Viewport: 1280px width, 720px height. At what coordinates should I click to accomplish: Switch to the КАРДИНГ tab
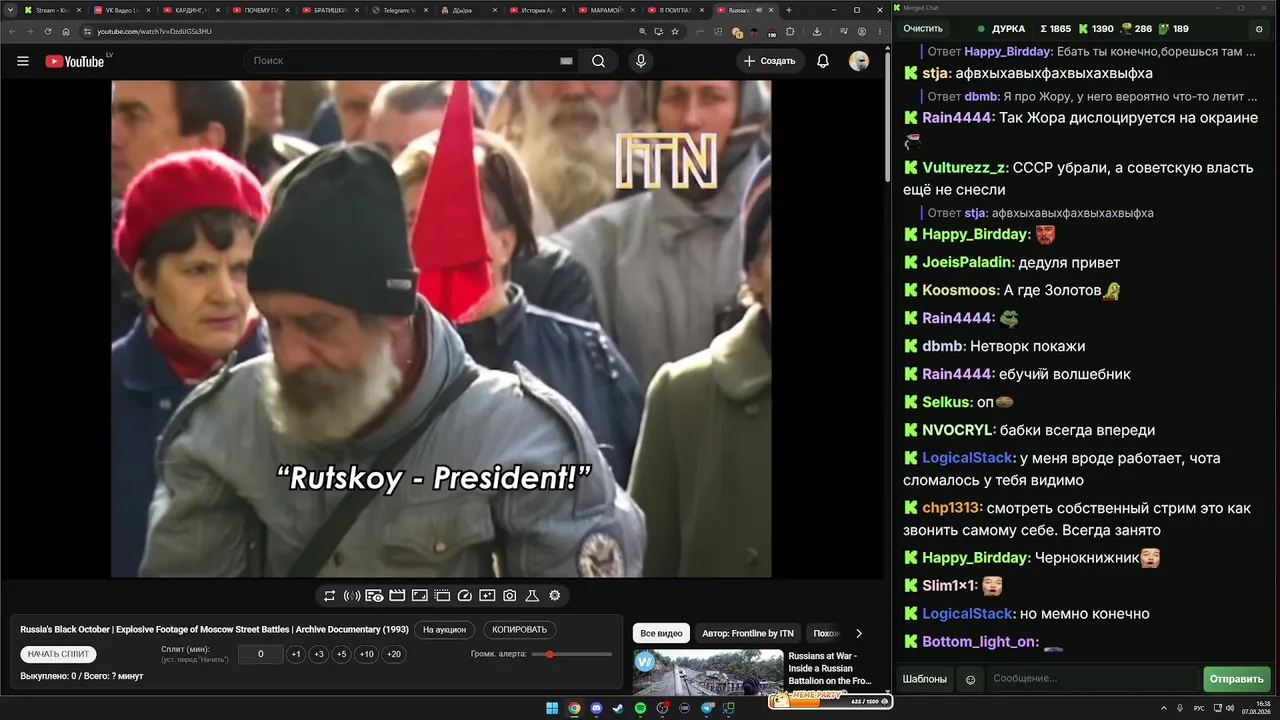coord(192,10)
